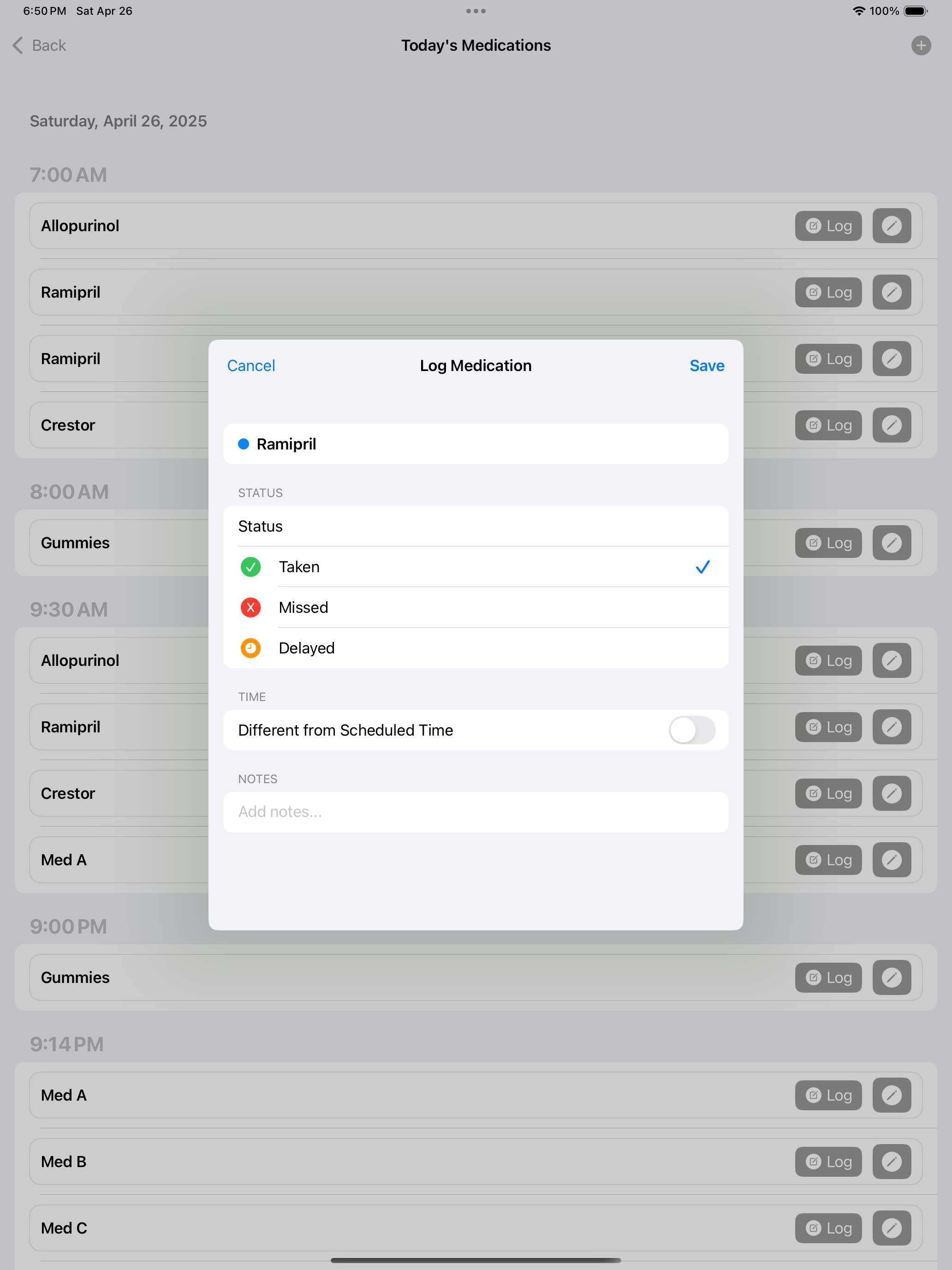Edit the 9:30 AM Med A entry
952x1270 pixels.
pos(892,859)
